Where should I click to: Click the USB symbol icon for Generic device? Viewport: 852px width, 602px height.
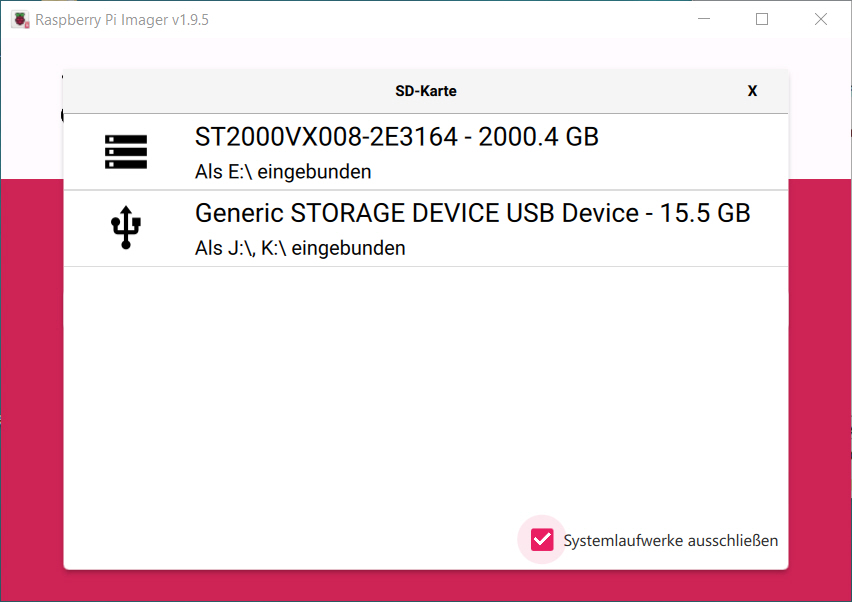click(x=126, y=227)
